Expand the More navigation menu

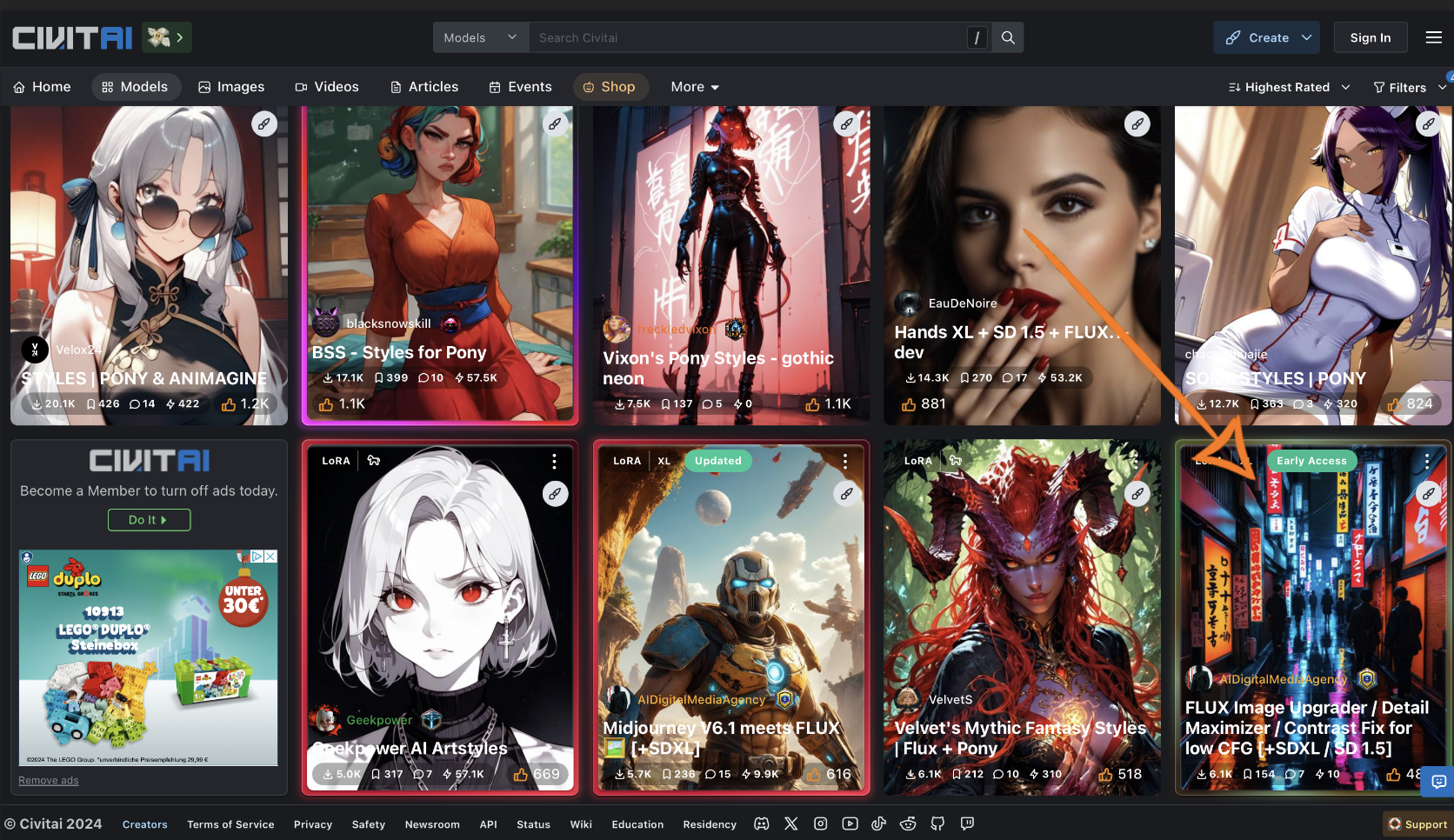point(695,87)
